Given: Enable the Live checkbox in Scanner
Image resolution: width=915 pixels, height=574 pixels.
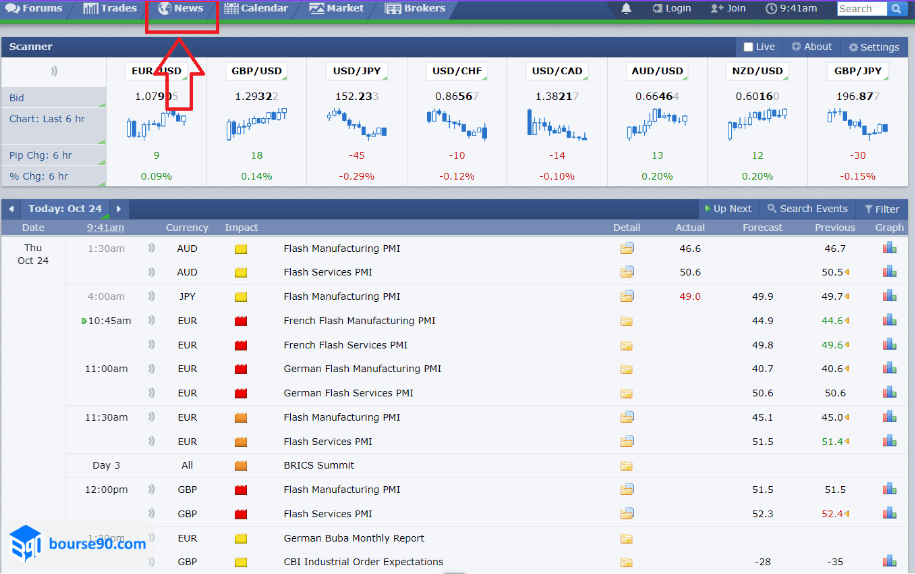Looking at the screenshot, I should point(748,47).
